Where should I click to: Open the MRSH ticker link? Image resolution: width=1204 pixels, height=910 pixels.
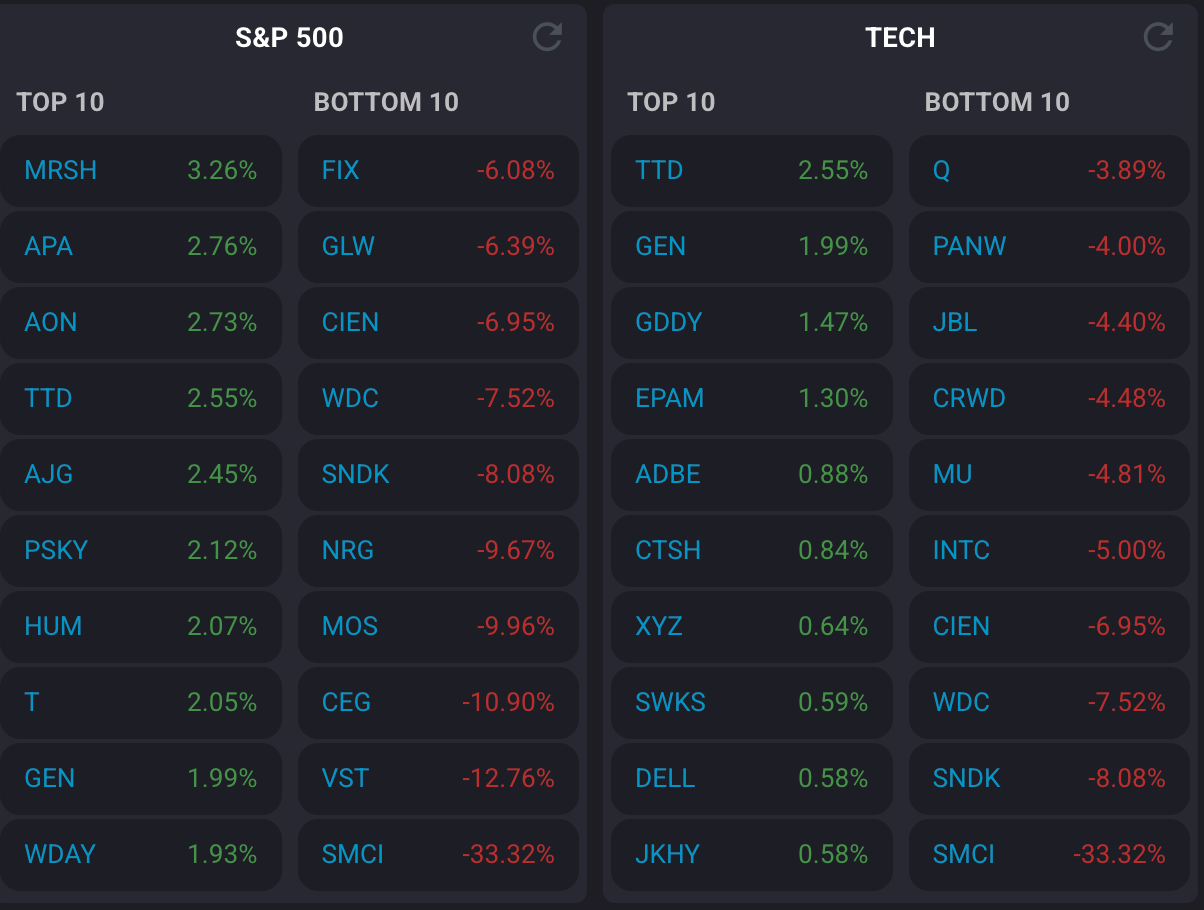61,171
